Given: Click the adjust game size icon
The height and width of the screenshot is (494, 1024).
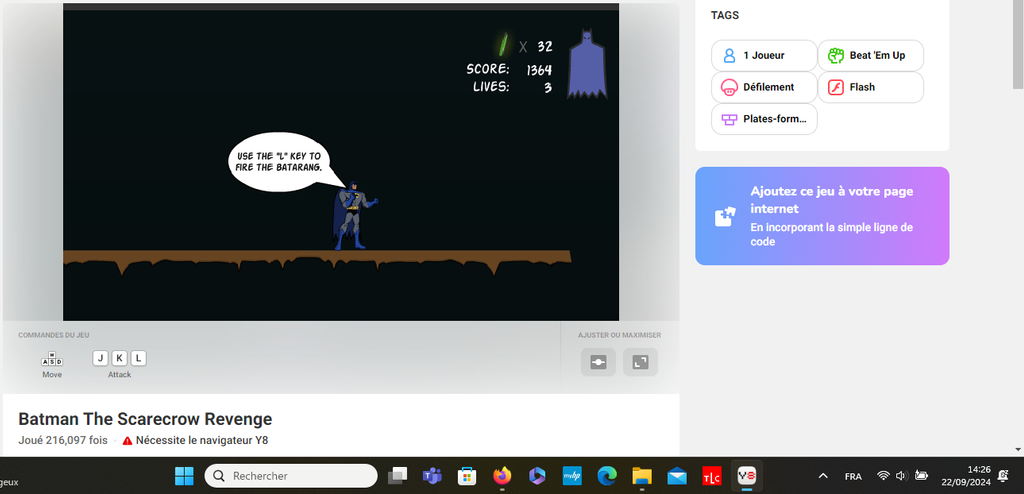Looking at the screenshot, I should click(598, 362).
